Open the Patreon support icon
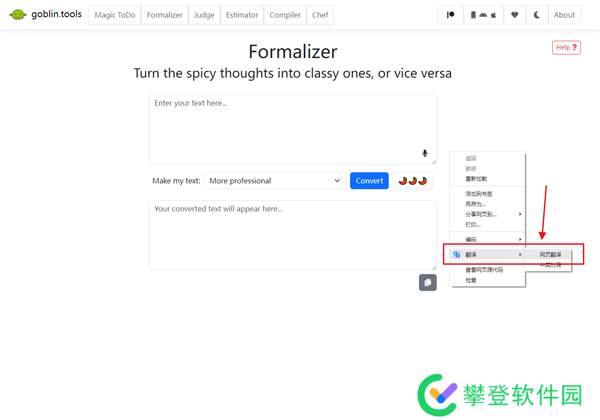Screen dimensions: 600x420 click(450, 15)
